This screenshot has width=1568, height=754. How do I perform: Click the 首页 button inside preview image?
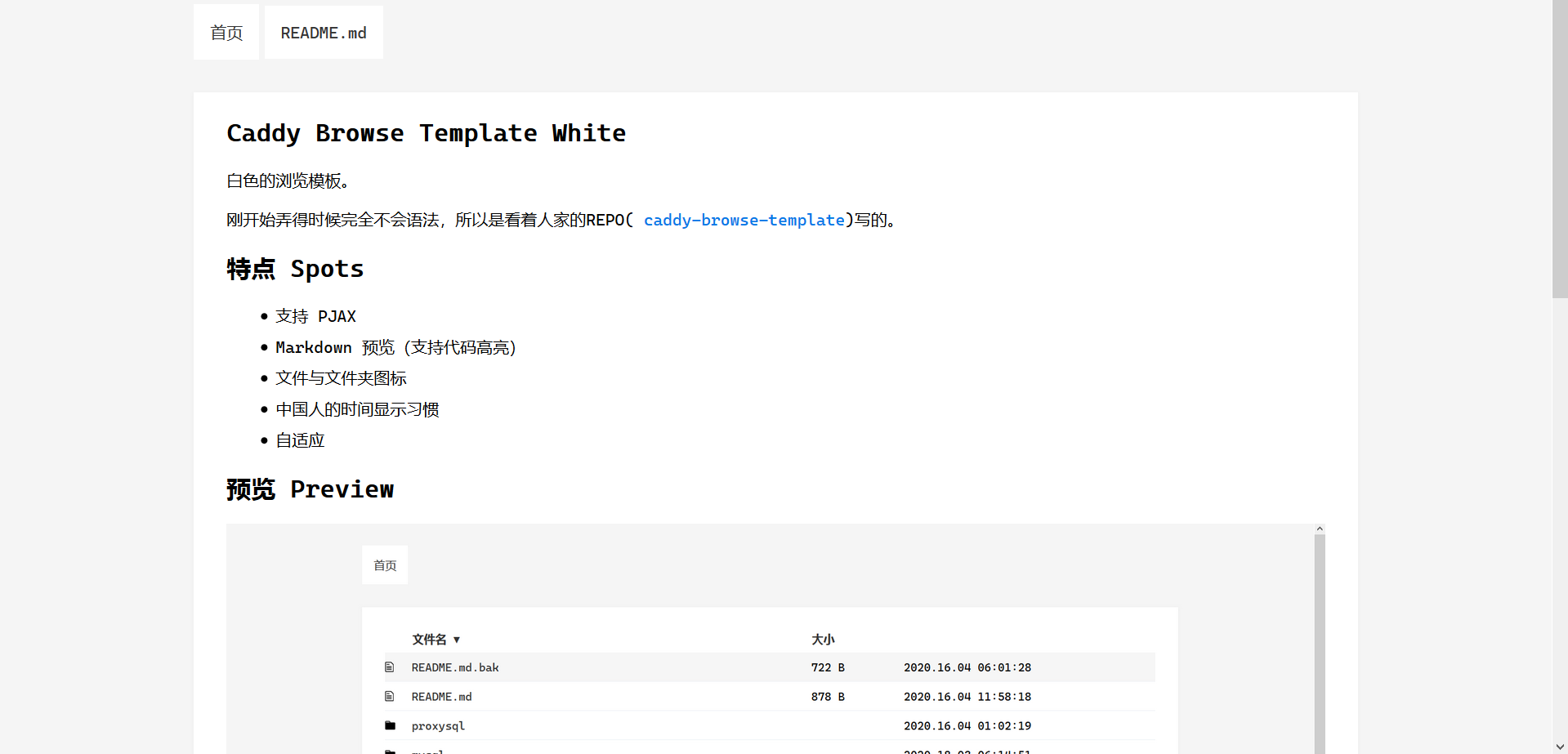385,565
